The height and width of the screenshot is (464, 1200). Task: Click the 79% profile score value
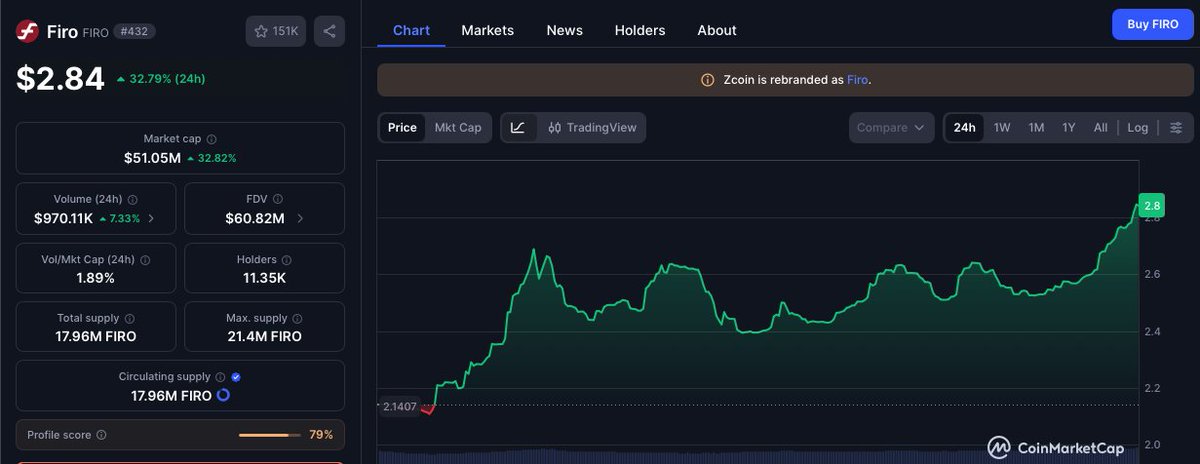pyautogui.click(x=320, y=435)
